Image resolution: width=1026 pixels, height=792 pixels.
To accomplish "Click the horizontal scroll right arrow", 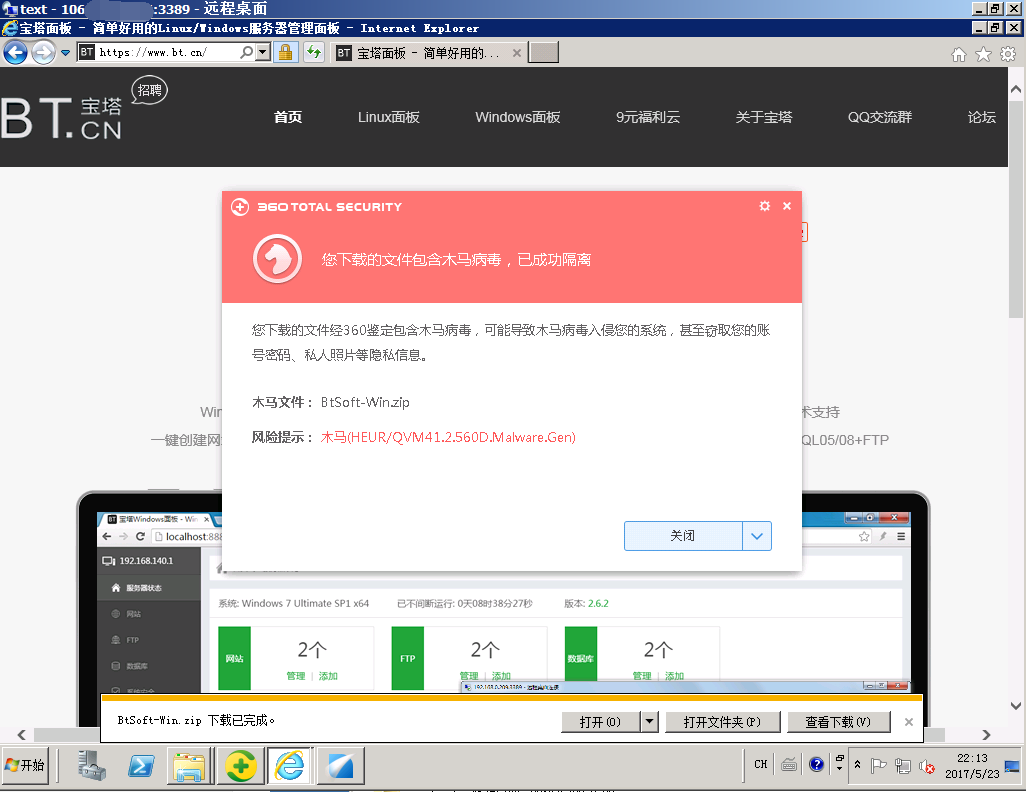I will (986, 734).
